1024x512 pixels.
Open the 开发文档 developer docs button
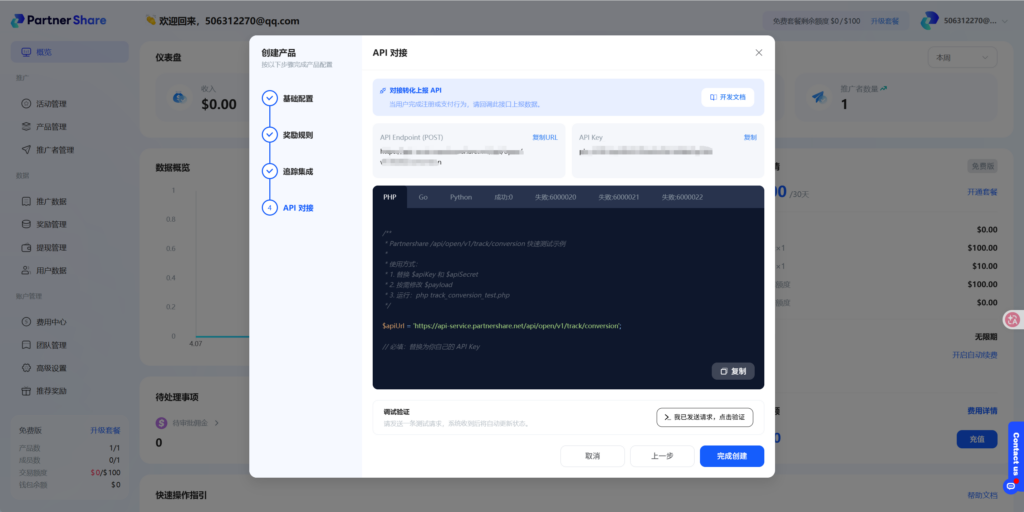click(727, 97)
